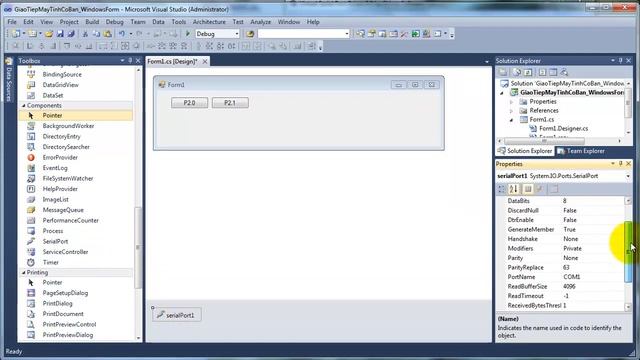The image size is (640, 360).
Task: Open the serialPort1 object selector dropdown
Action: (x=628, y=176)
